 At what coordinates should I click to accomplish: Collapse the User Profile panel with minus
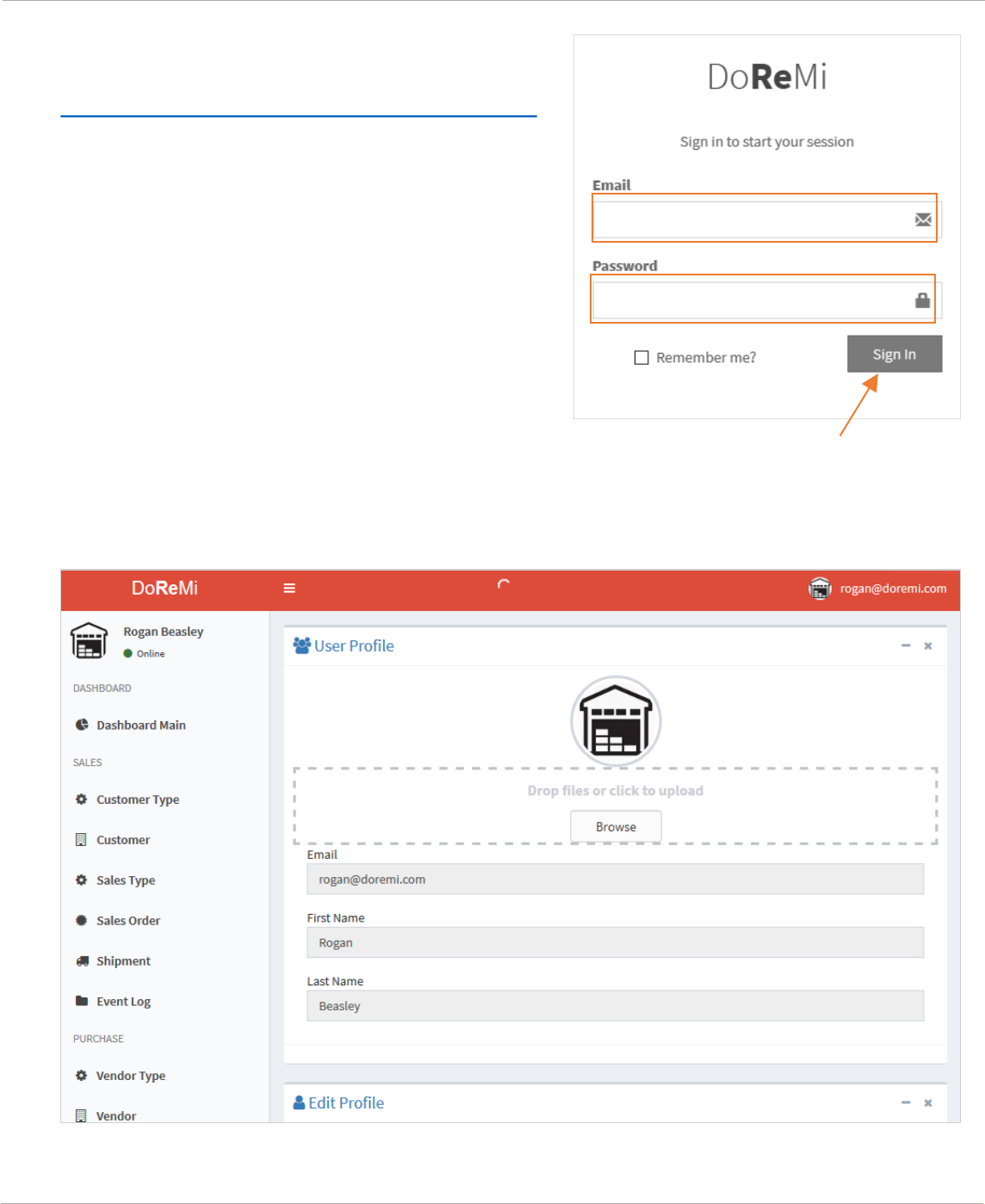tap(906, 645)
